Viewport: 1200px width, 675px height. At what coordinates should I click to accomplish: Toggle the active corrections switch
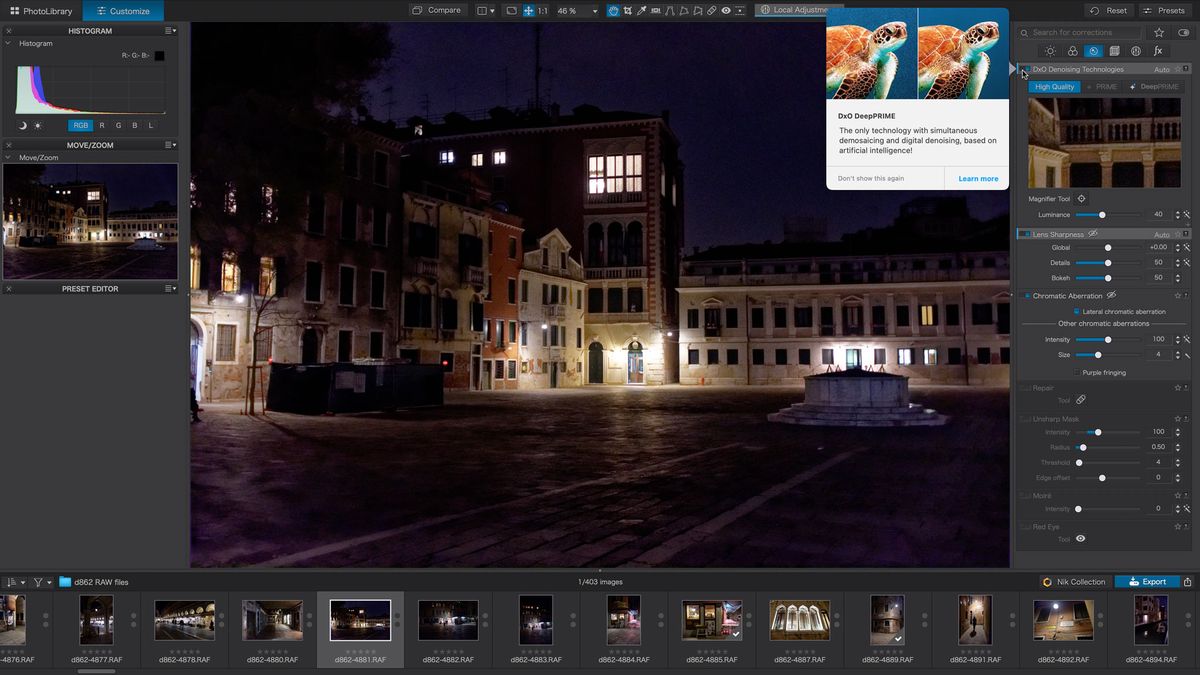[x=1184, y=33]
